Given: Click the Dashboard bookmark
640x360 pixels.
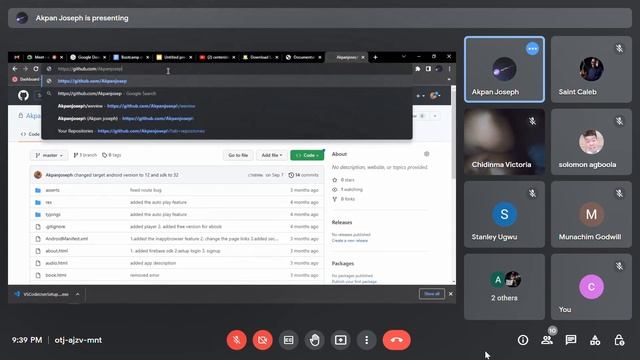Looking at the screenshot, I should pyautogui.click(x=26, y=79).
